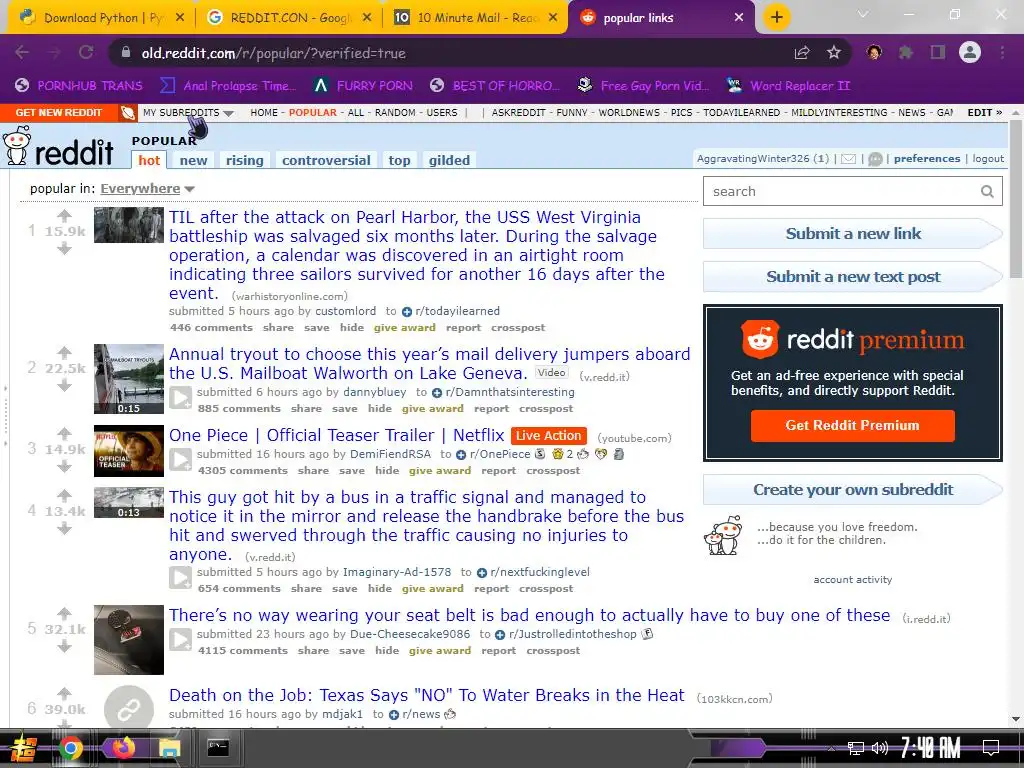
Task: Upvote the Mailboat Walworth tryout post
Action: (64, 353)
